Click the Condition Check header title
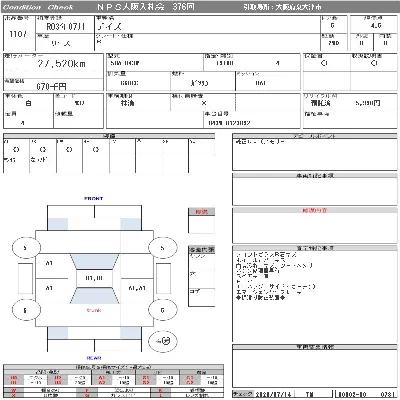 click(38, 7)
